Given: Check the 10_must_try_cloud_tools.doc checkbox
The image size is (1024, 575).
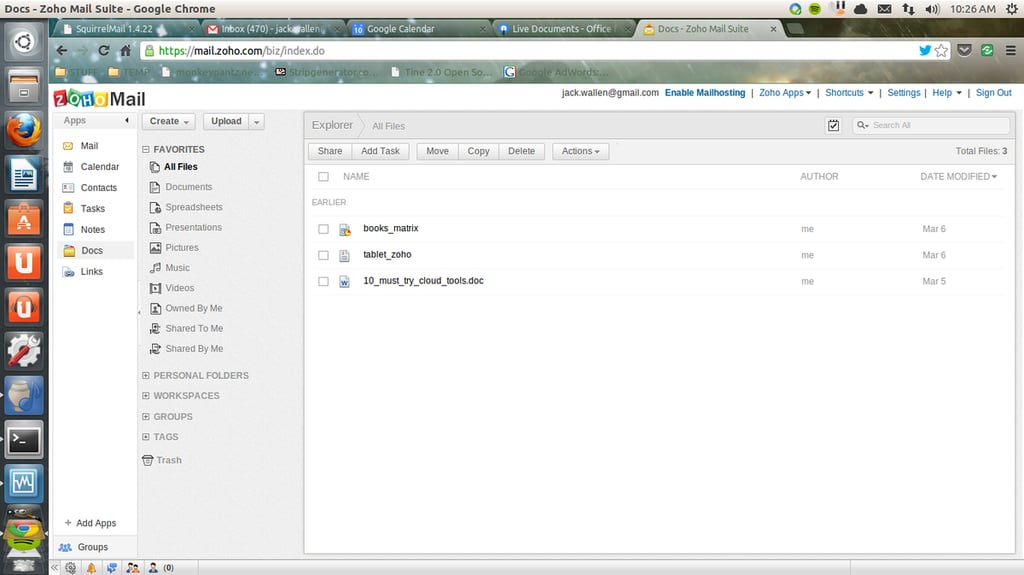Looking at the screenshot, I should [323, 281].
